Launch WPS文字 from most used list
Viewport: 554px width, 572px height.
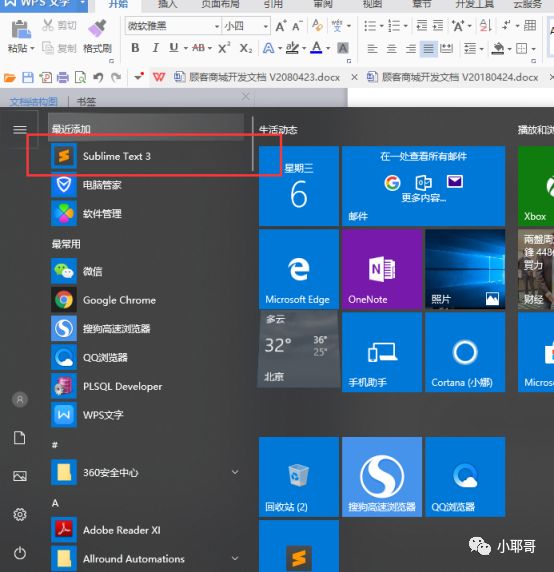(x=147, y=415)
